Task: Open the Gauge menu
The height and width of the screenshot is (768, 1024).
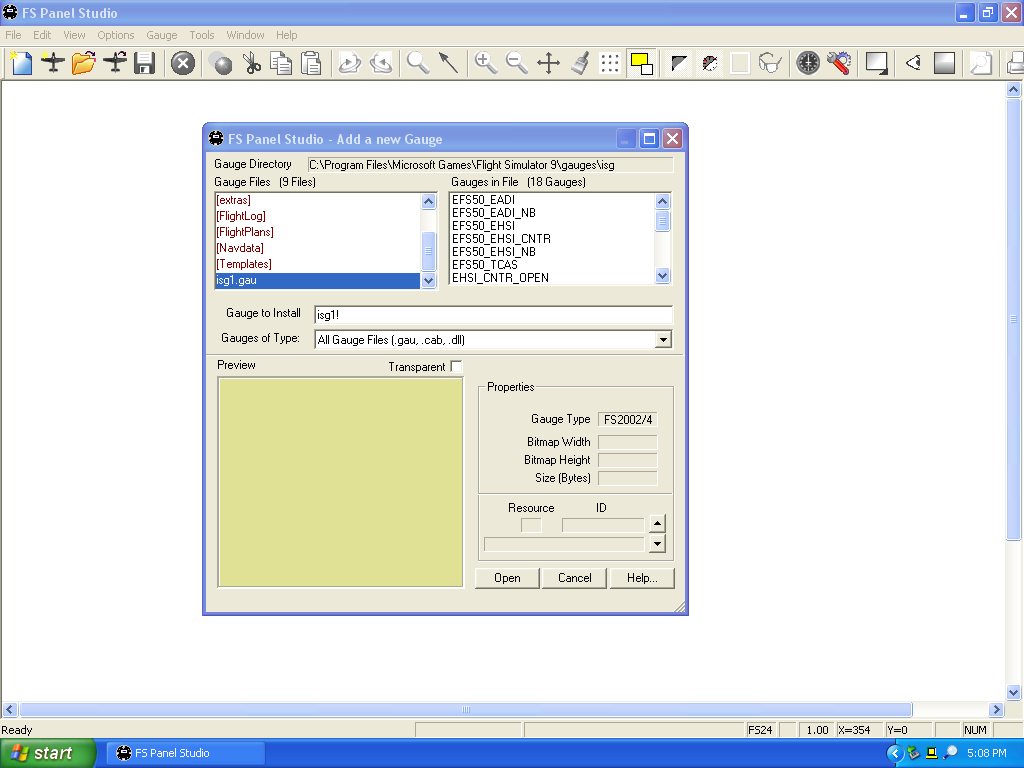Action: (x=161, y=35)
